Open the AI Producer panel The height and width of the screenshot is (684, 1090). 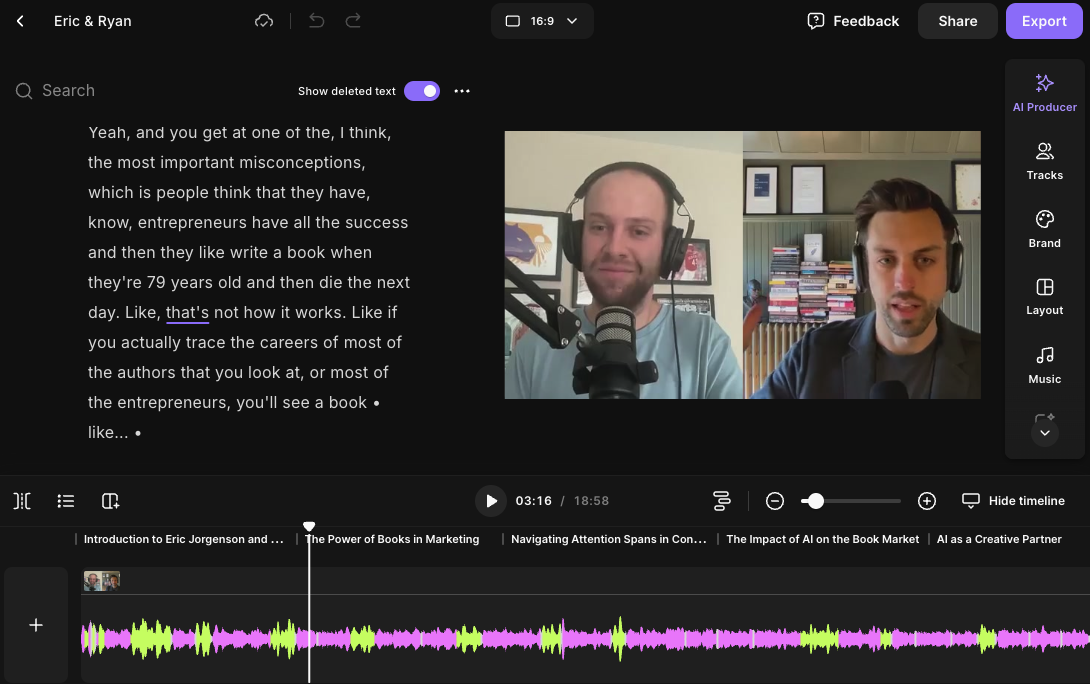click(1044, 92)
